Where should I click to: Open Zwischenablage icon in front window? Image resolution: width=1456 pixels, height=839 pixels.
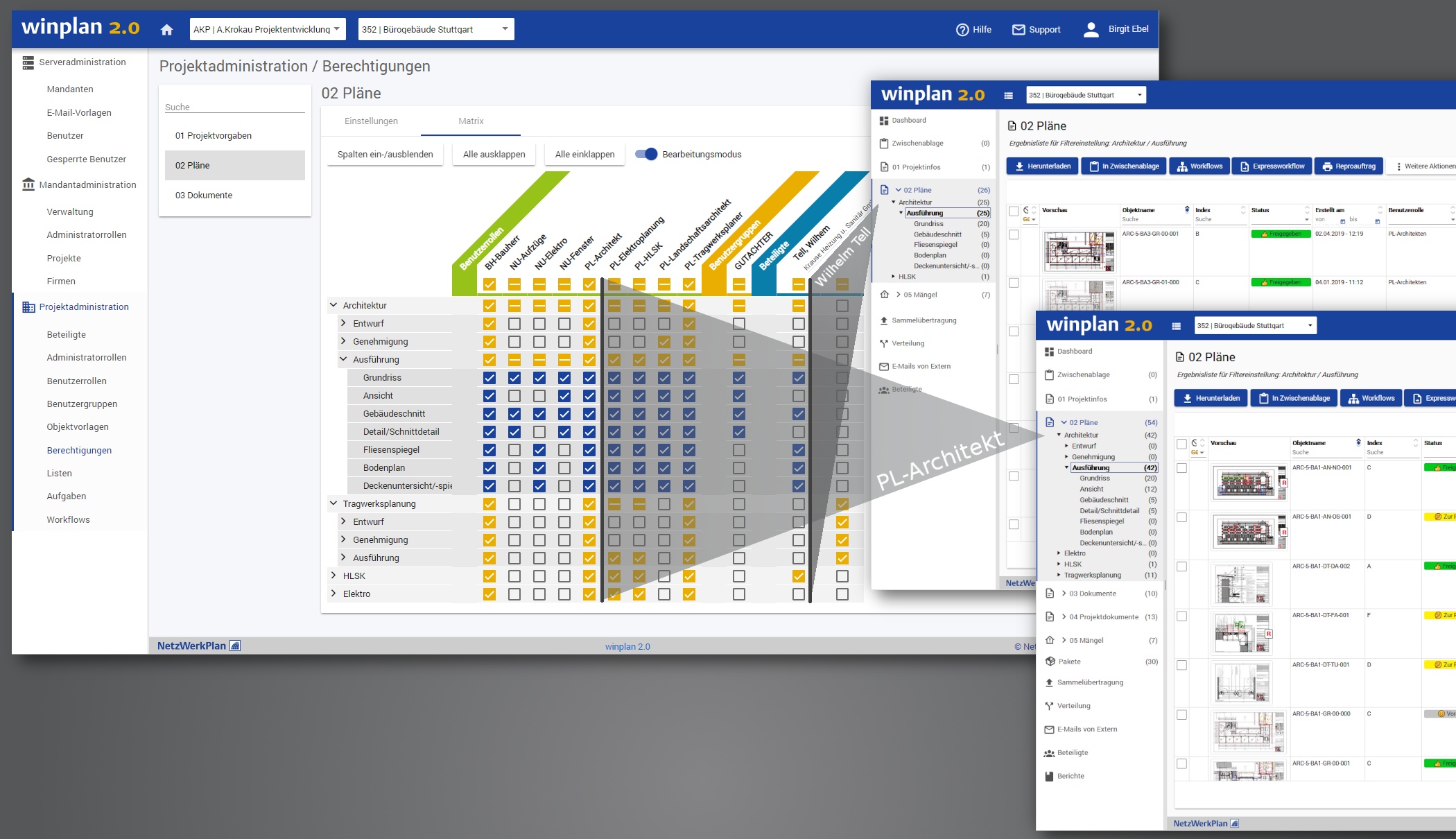pos(1049,375)
